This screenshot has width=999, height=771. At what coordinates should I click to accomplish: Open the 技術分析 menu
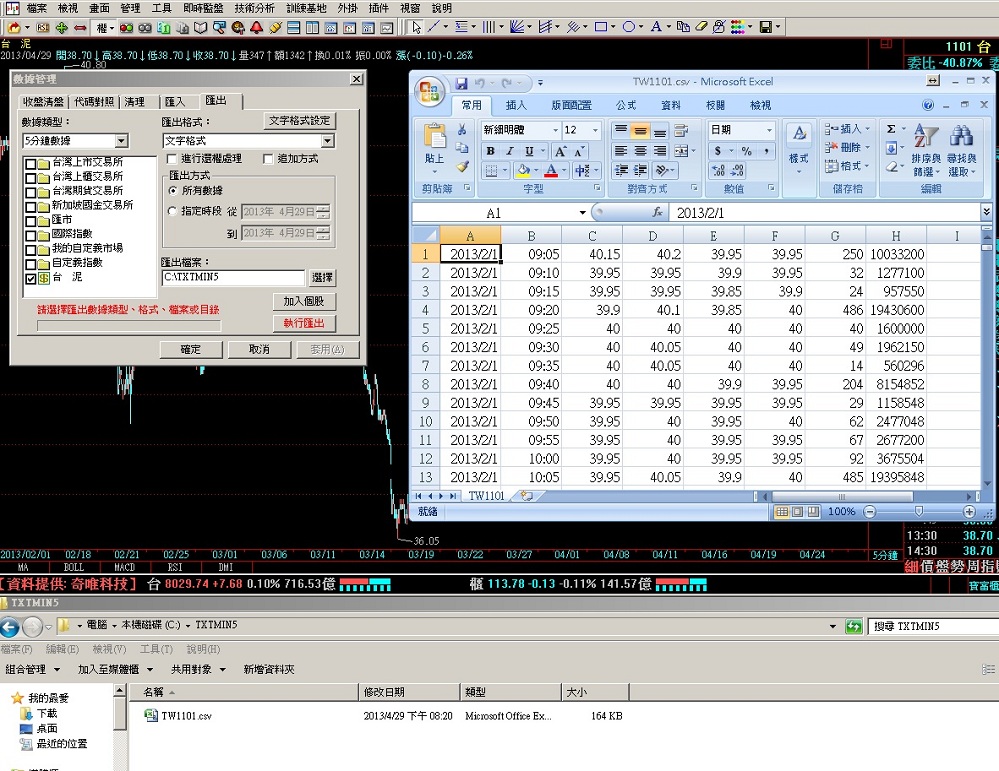pyautogui.click(x=254, y=8)
